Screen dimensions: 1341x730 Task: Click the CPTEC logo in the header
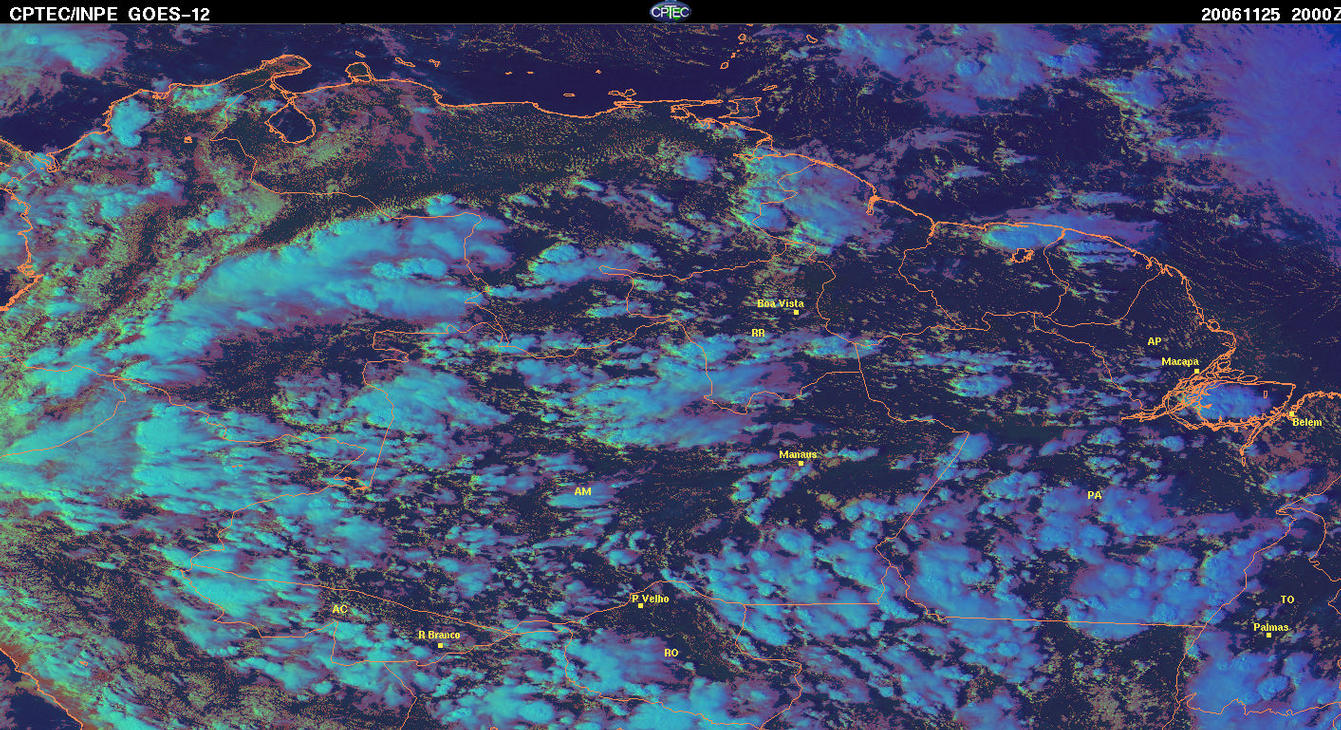(x=670, y=11)
